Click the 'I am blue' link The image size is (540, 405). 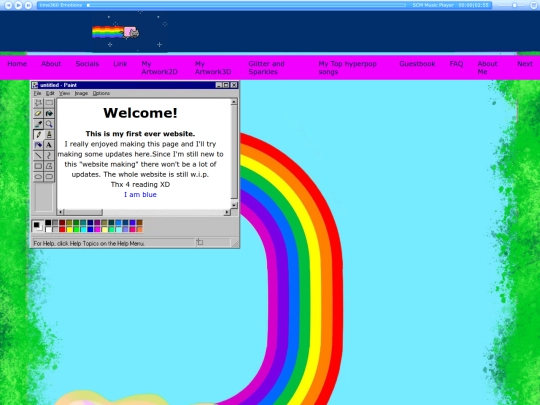click(140, 195)
